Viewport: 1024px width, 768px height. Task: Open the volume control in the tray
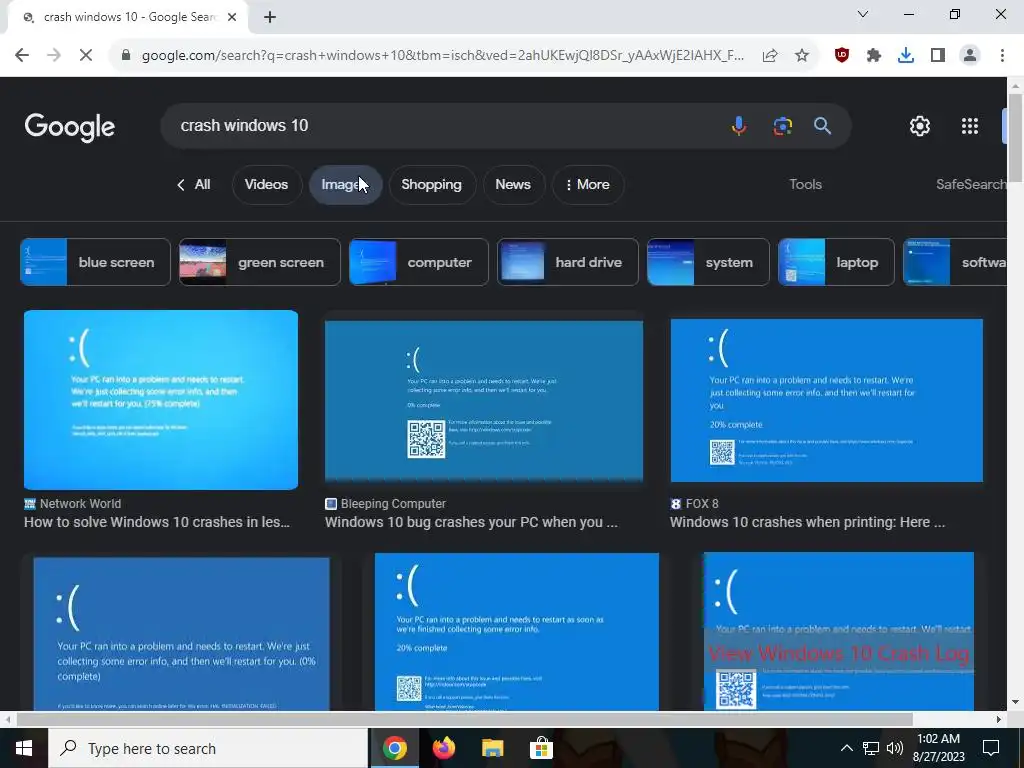895,748
